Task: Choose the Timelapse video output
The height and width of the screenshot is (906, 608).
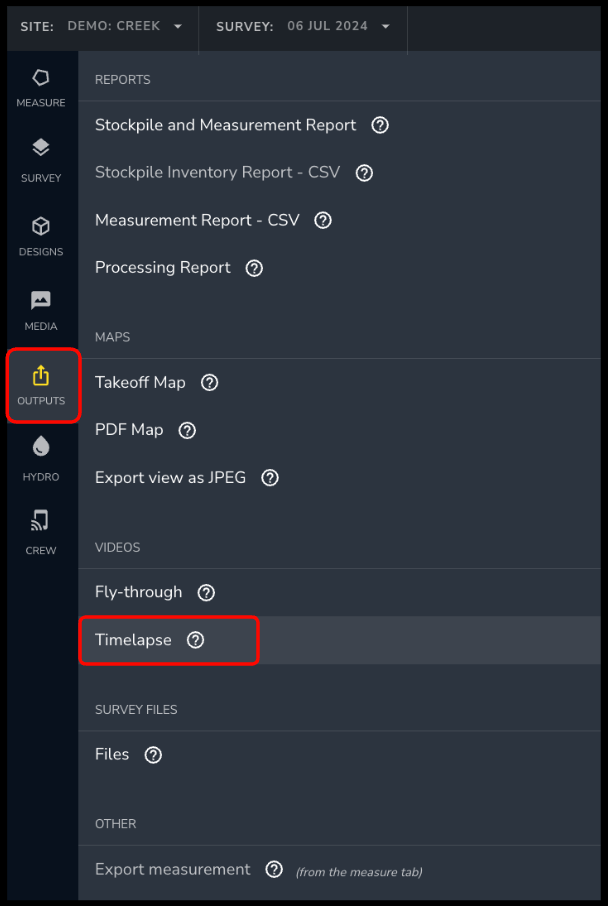Action: (133, 640)
